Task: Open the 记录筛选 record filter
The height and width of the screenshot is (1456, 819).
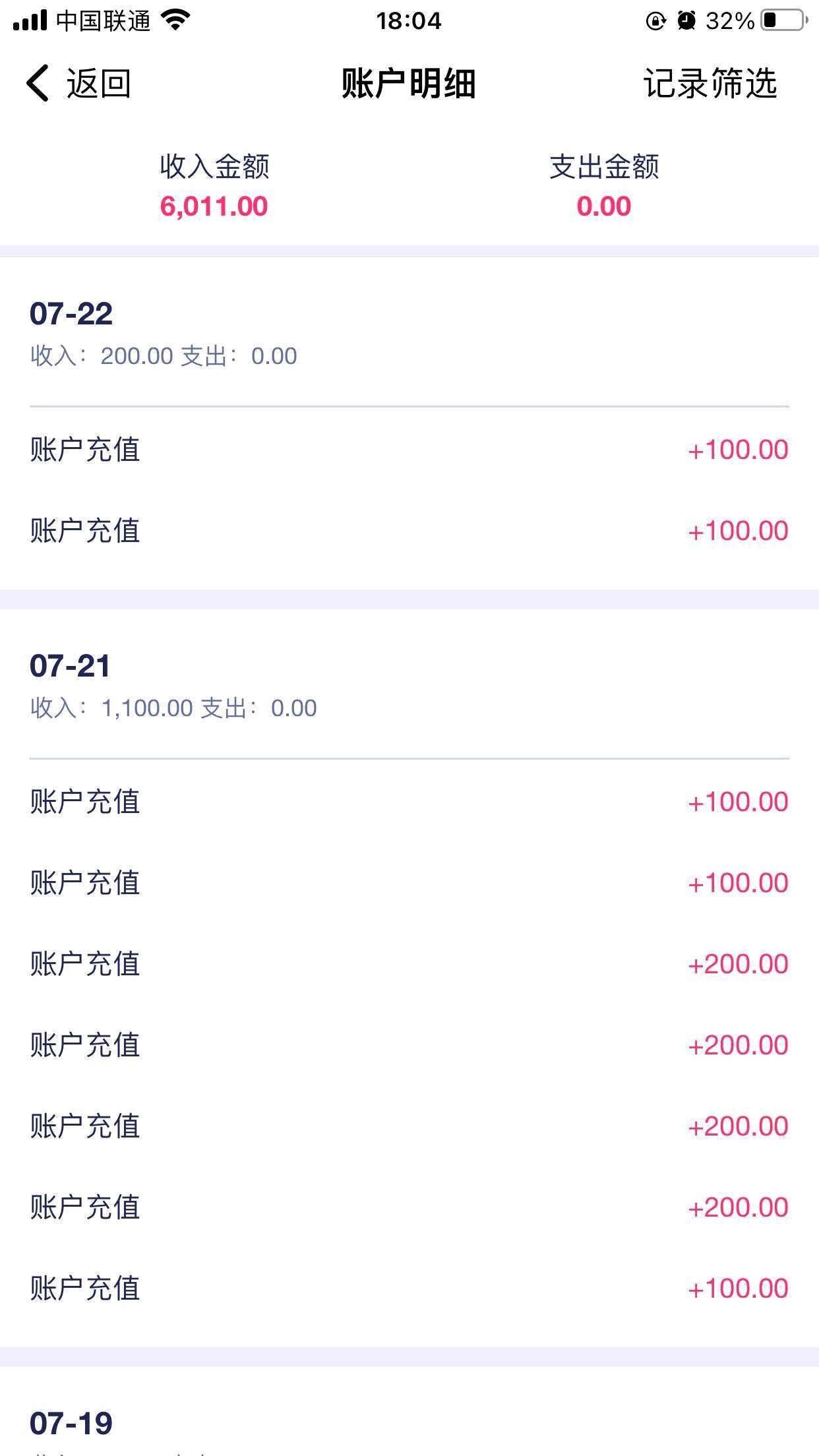Action: coord(710,84)
